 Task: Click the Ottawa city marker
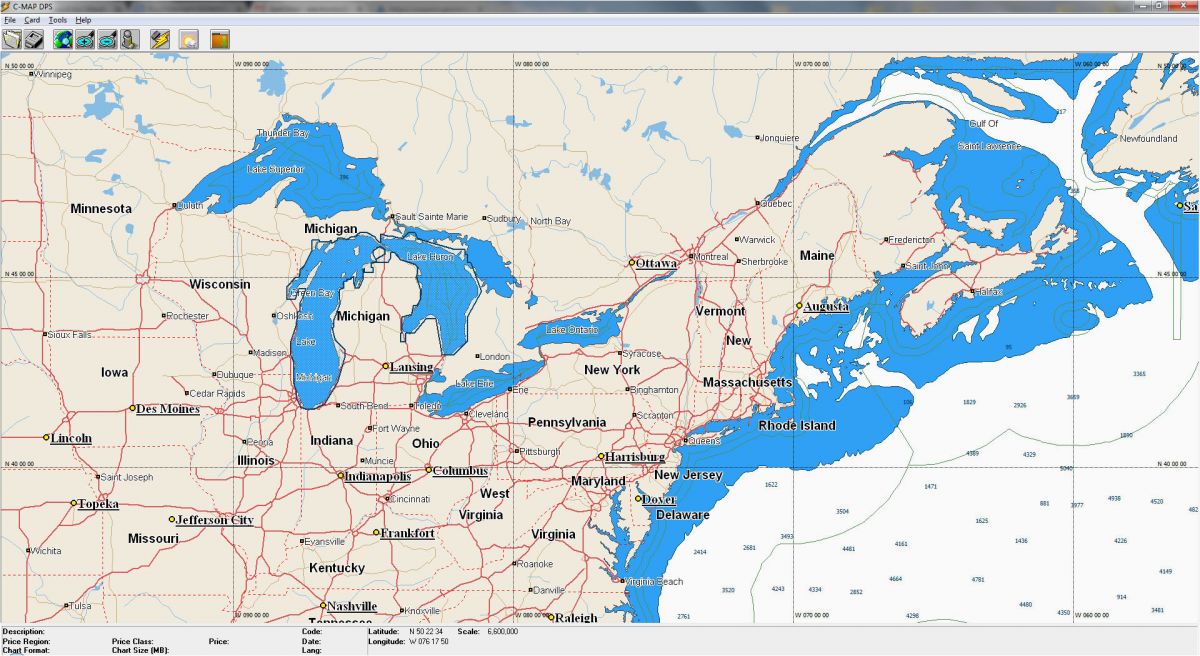click(632, 263)
